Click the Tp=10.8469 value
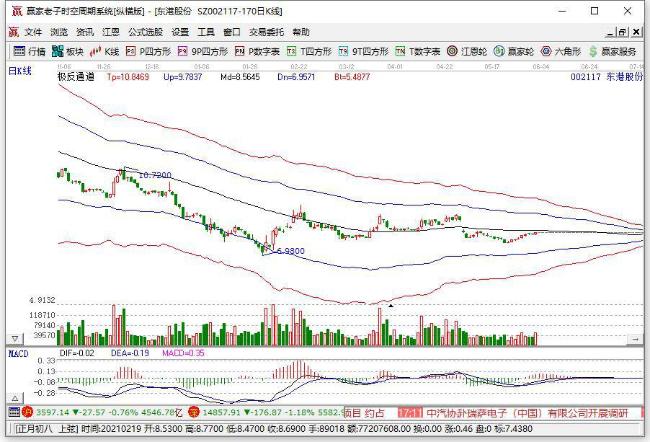The height and width of the screenshot is (442, 650). [x=128, y=77]
